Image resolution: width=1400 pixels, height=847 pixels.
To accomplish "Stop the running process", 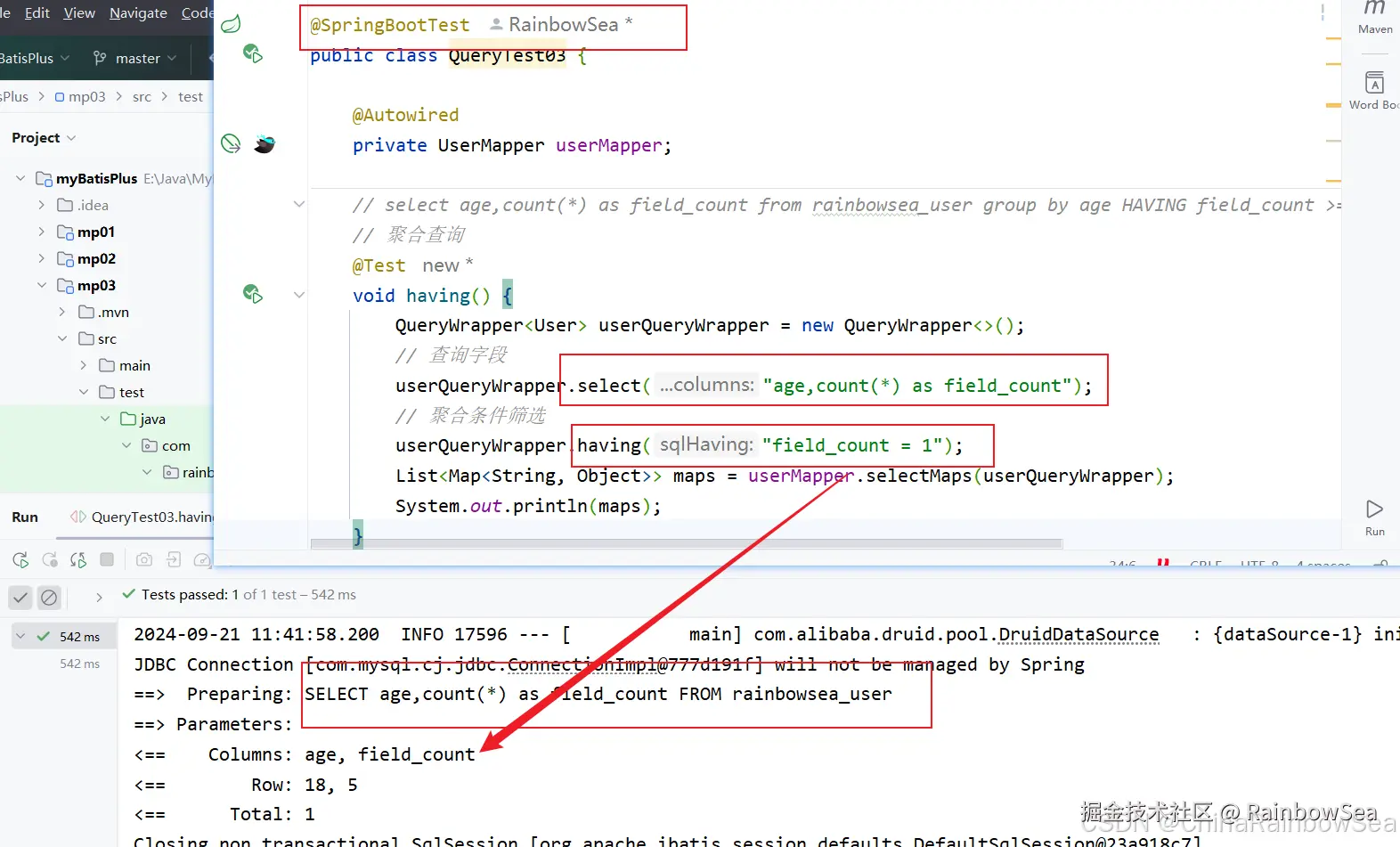I will tap(107, 559).
